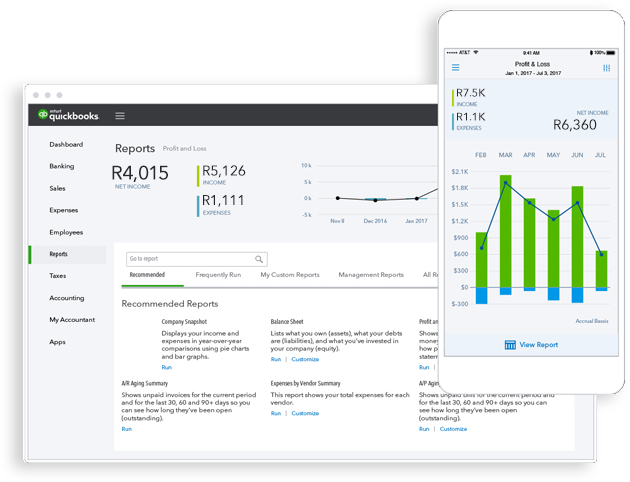Select Banking from the left navigation
The image size is (630, 482).
click(x=61, y=166)
